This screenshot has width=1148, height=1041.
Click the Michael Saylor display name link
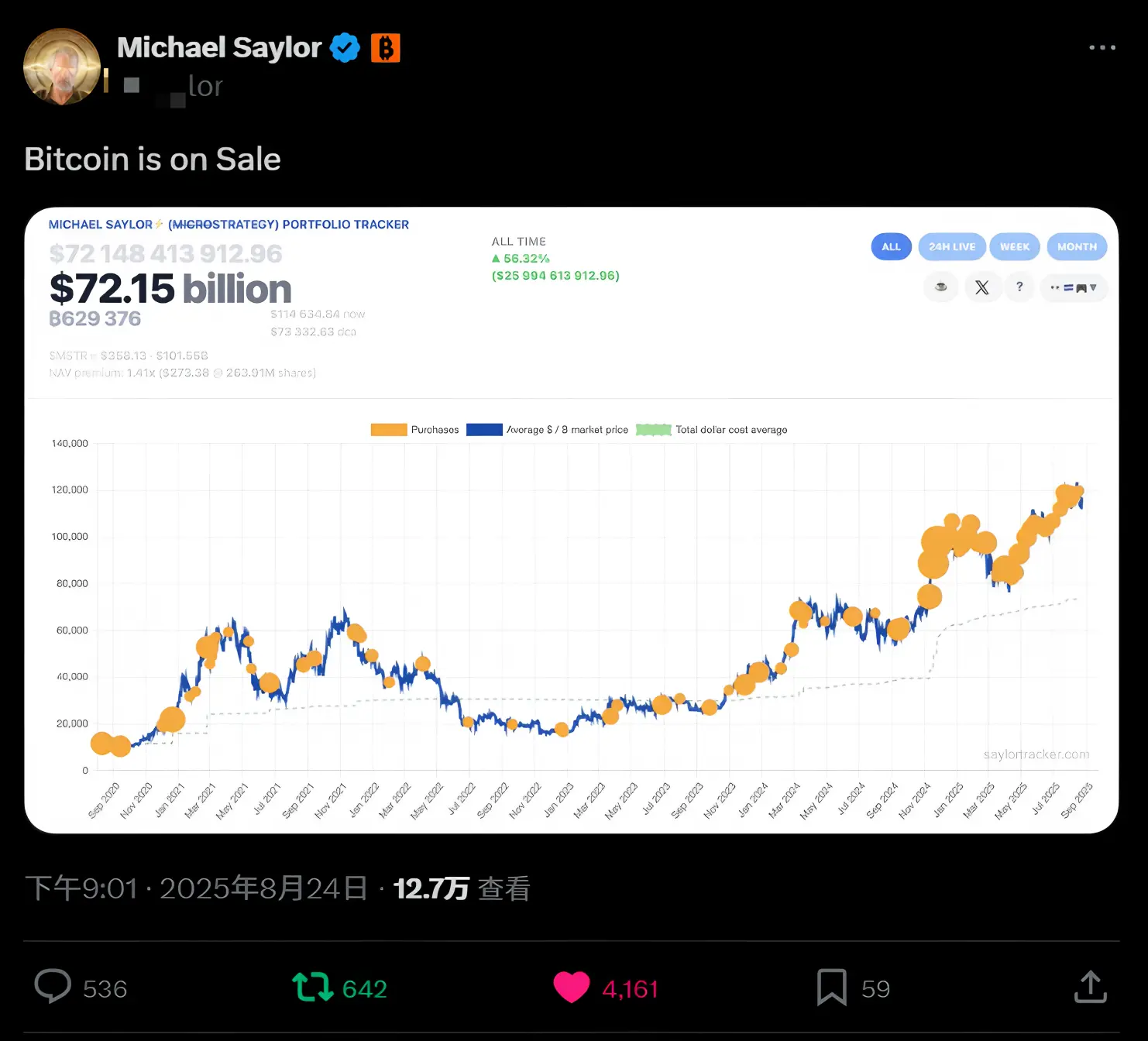click(219, 48)
